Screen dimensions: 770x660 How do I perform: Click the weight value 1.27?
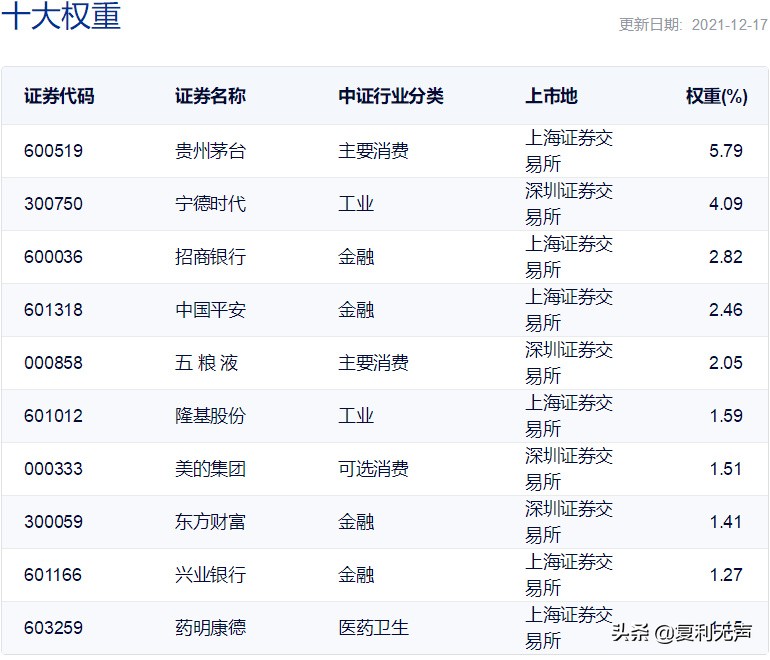726,575
